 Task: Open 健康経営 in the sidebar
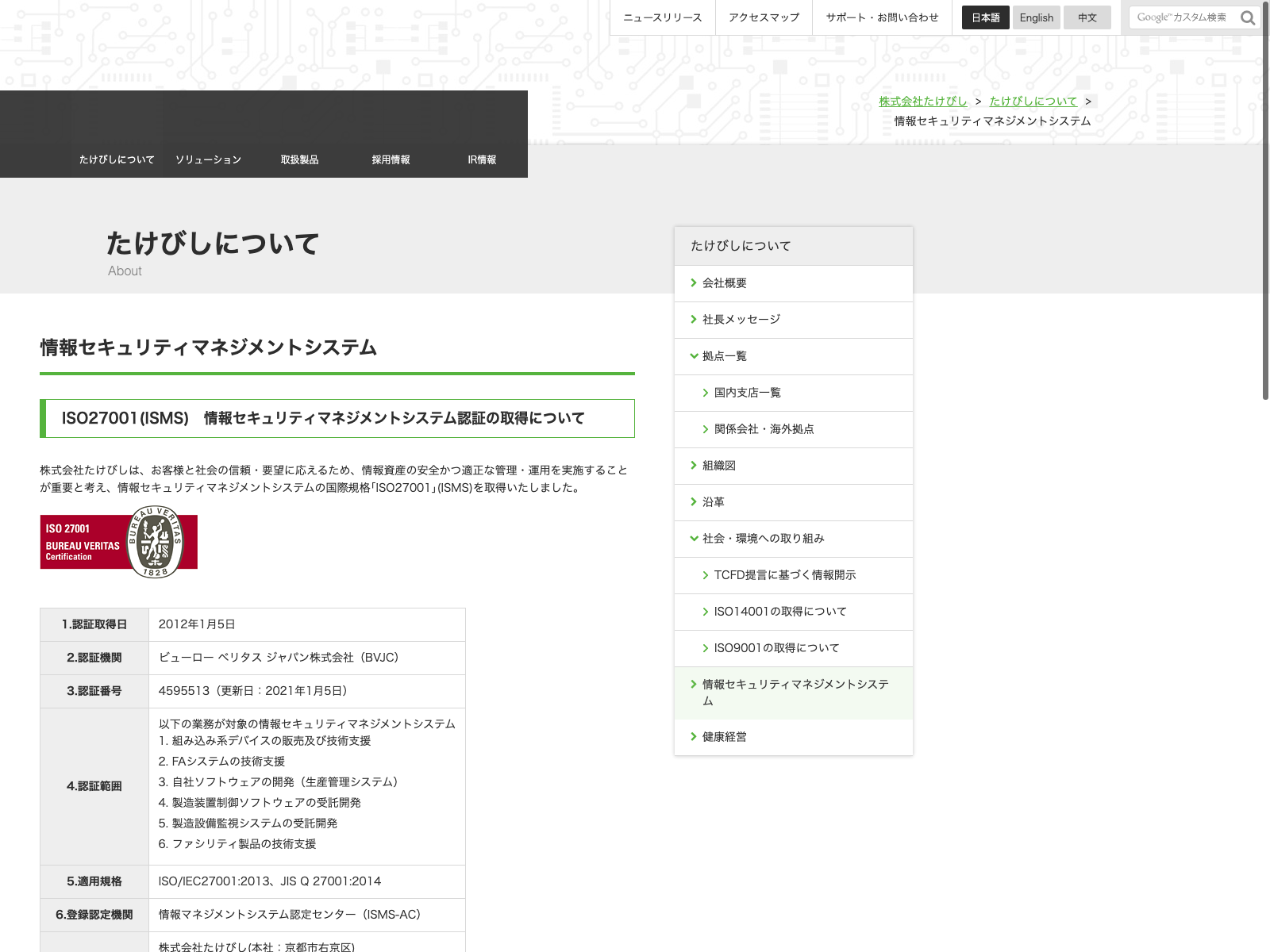click(724, 737)
